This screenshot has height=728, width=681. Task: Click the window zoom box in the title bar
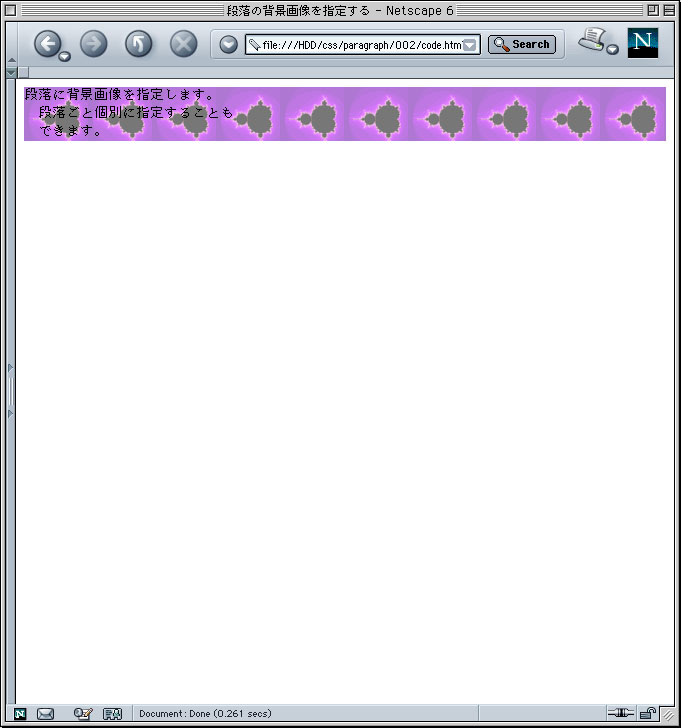[x=653, y=10]
